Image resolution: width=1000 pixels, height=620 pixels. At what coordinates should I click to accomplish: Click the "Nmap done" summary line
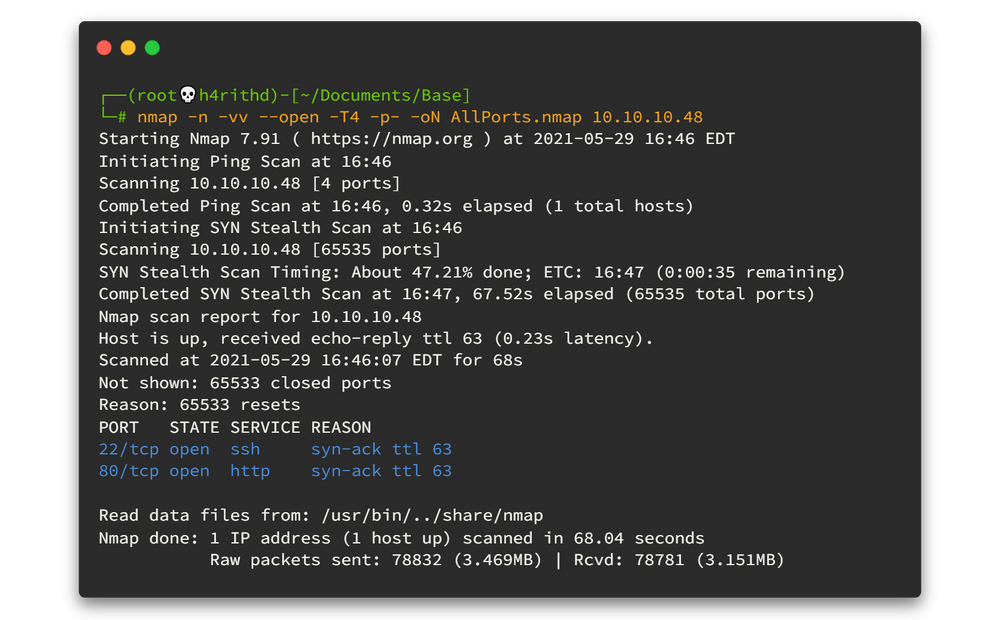(401, 537)
